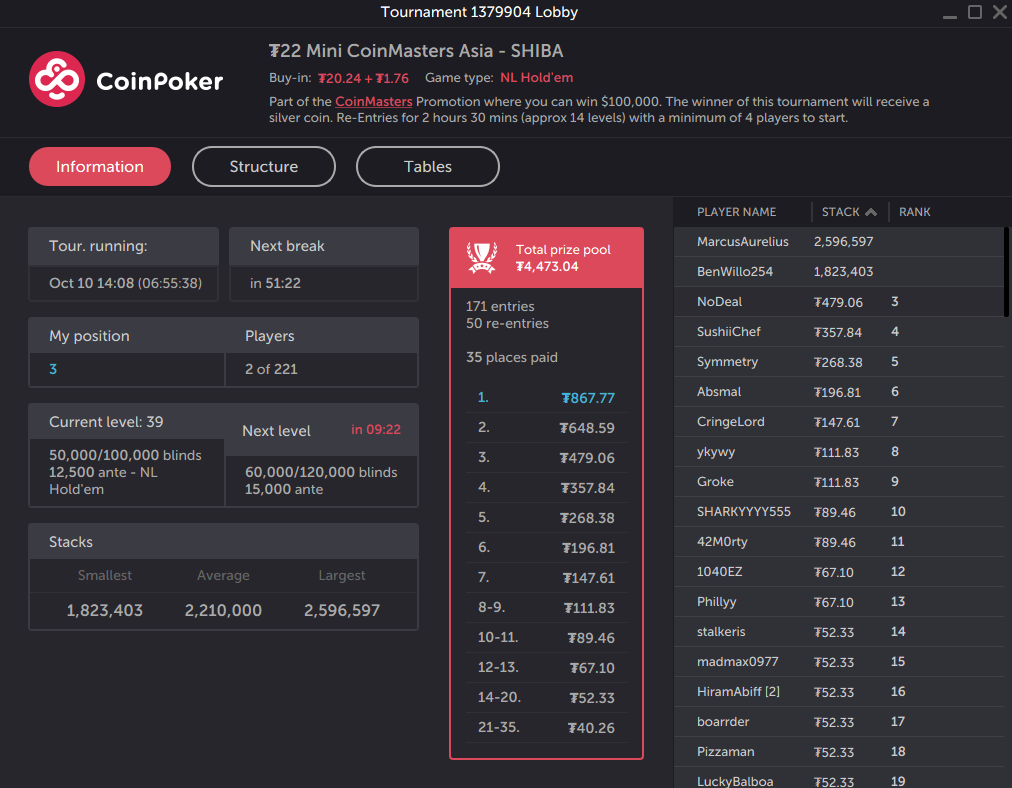This screenshot has width=1012, height=788.
Task: Select the SHARKYYYY555 player row
Action: pos(838,512)
